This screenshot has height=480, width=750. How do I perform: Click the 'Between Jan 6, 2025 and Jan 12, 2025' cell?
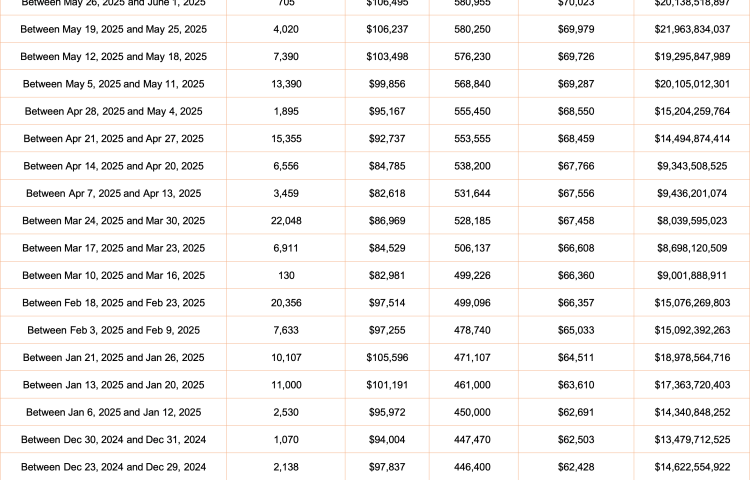point(113,411)
